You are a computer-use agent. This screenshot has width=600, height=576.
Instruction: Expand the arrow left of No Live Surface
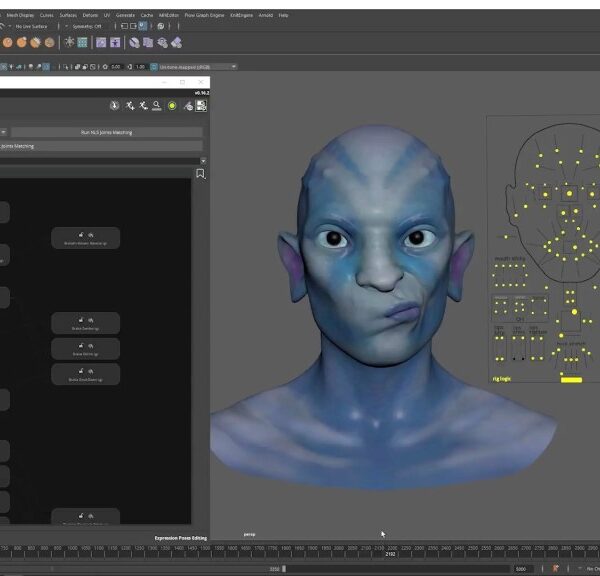10,26
